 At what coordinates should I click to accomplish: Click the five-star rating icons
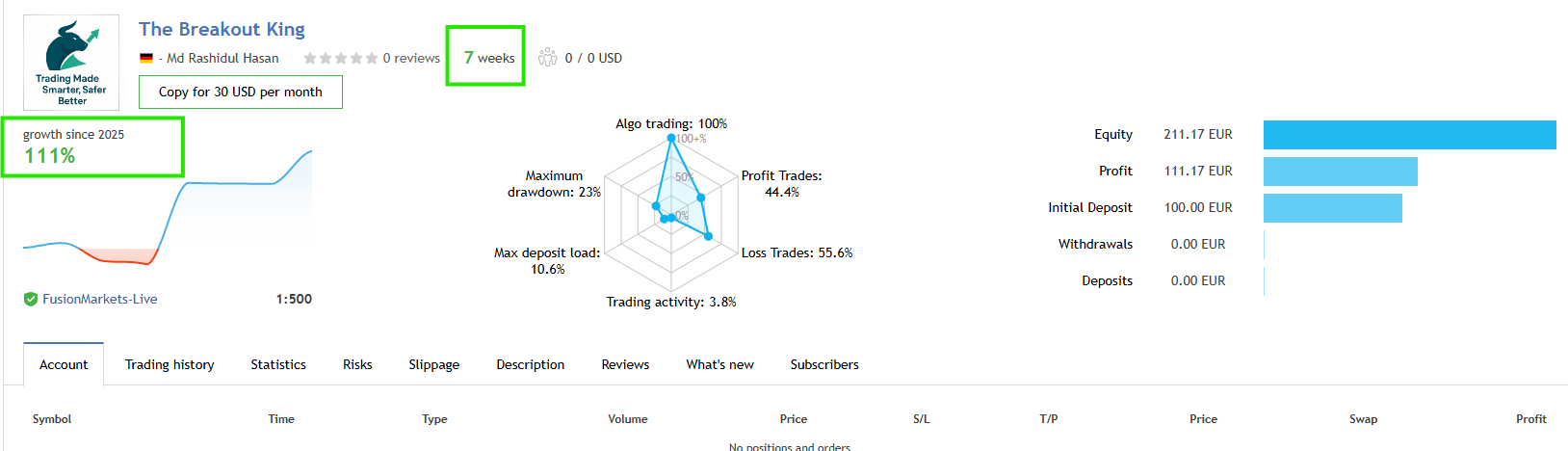(x=340, y=59)
